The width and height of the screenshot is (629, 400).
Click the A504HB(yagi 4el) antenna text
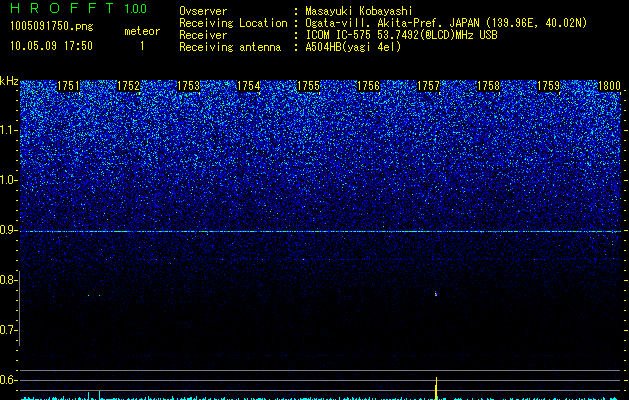coord(353,47)
